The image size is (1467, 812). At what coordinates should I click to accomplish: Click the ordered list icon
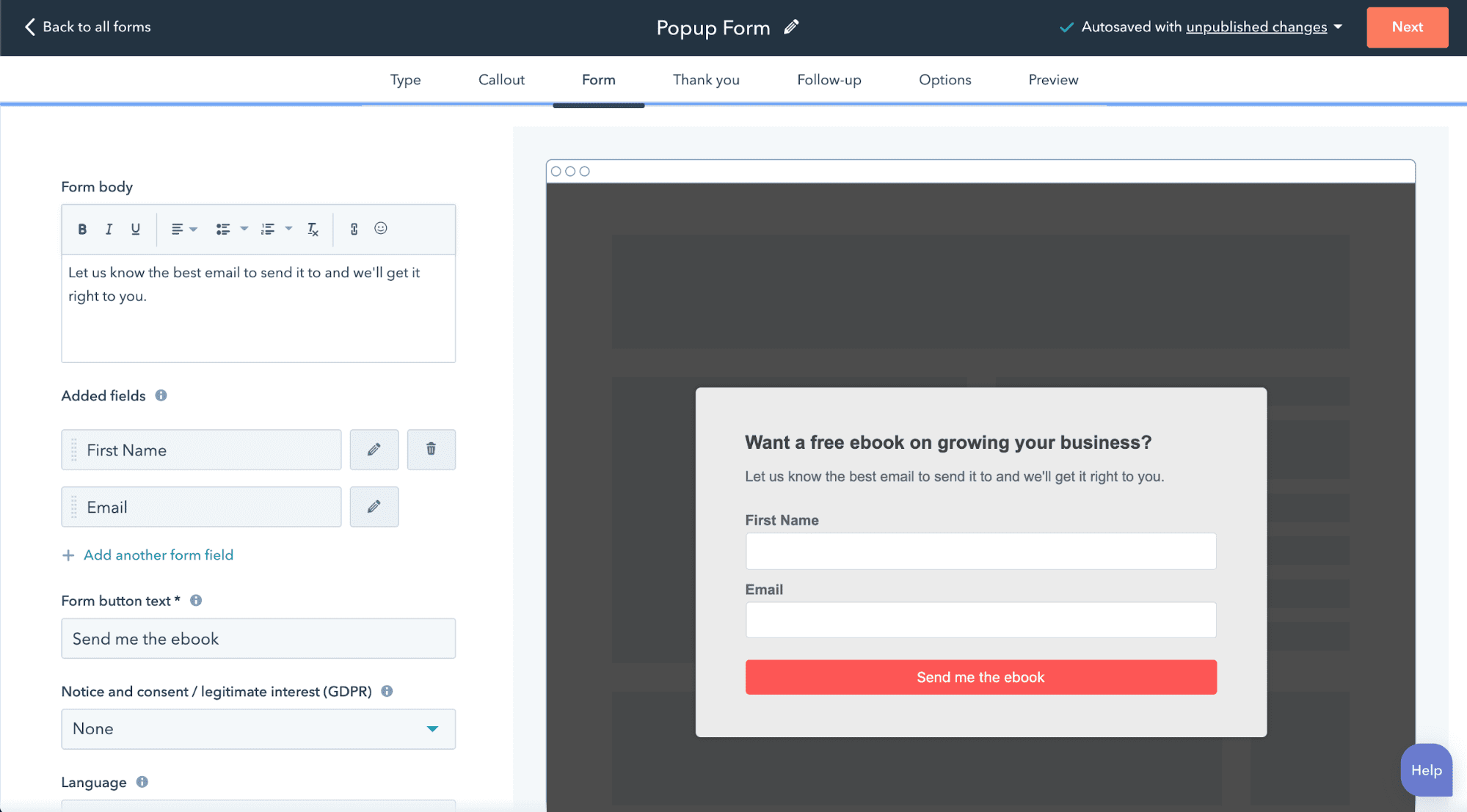(267, 229)
